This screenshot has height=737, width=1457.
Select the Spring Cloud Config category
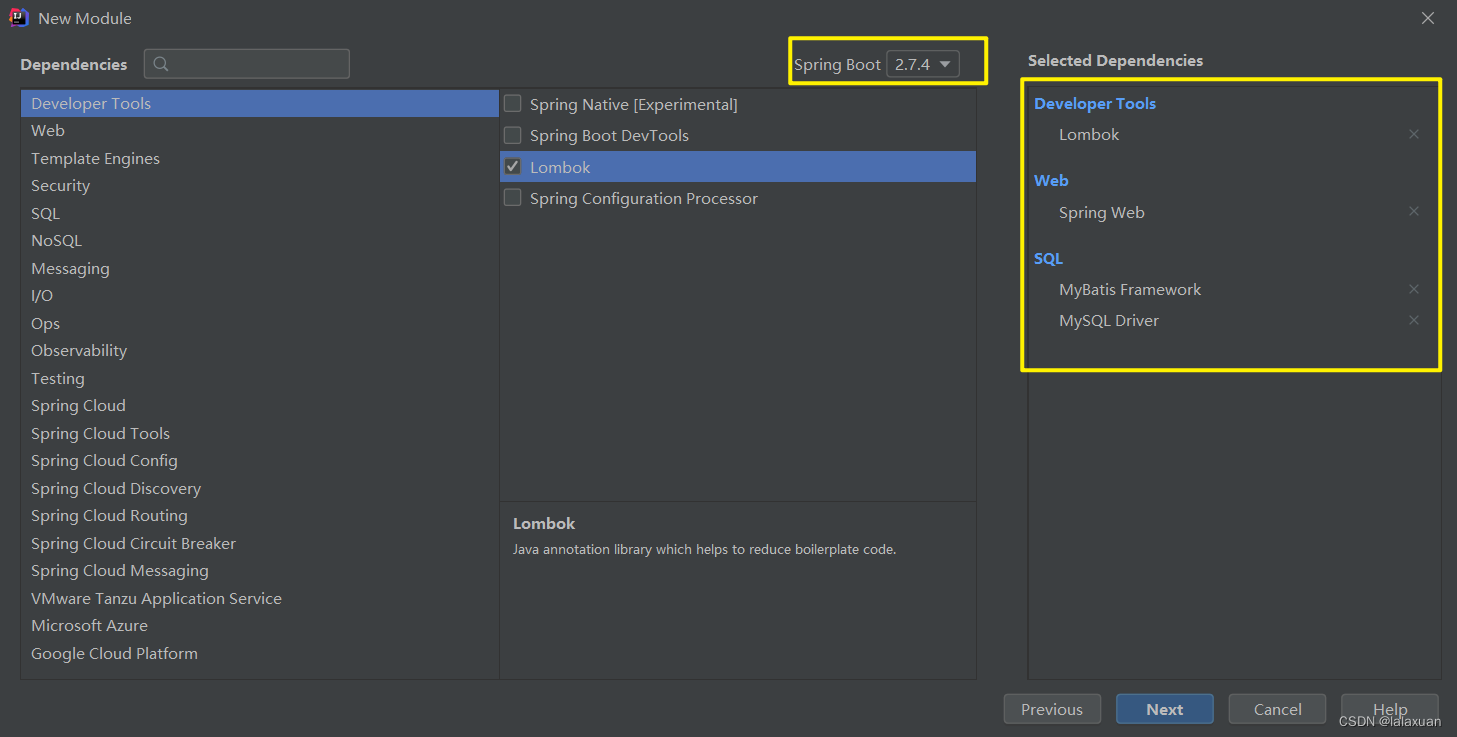(x=260, y=461)
